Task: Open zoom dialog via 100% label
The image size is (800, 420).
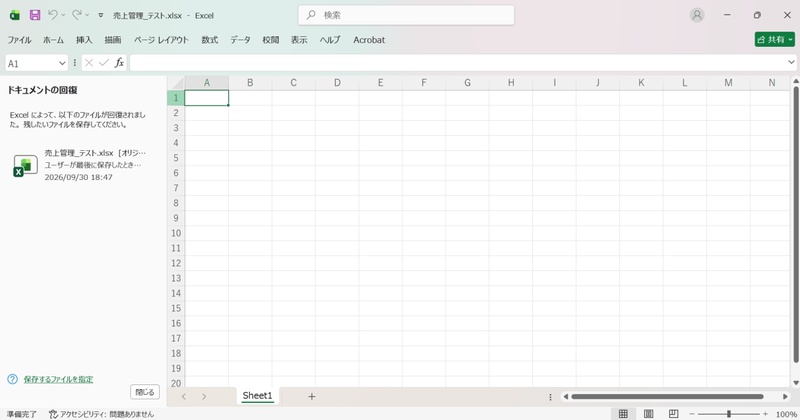Action: coord(786,414)
